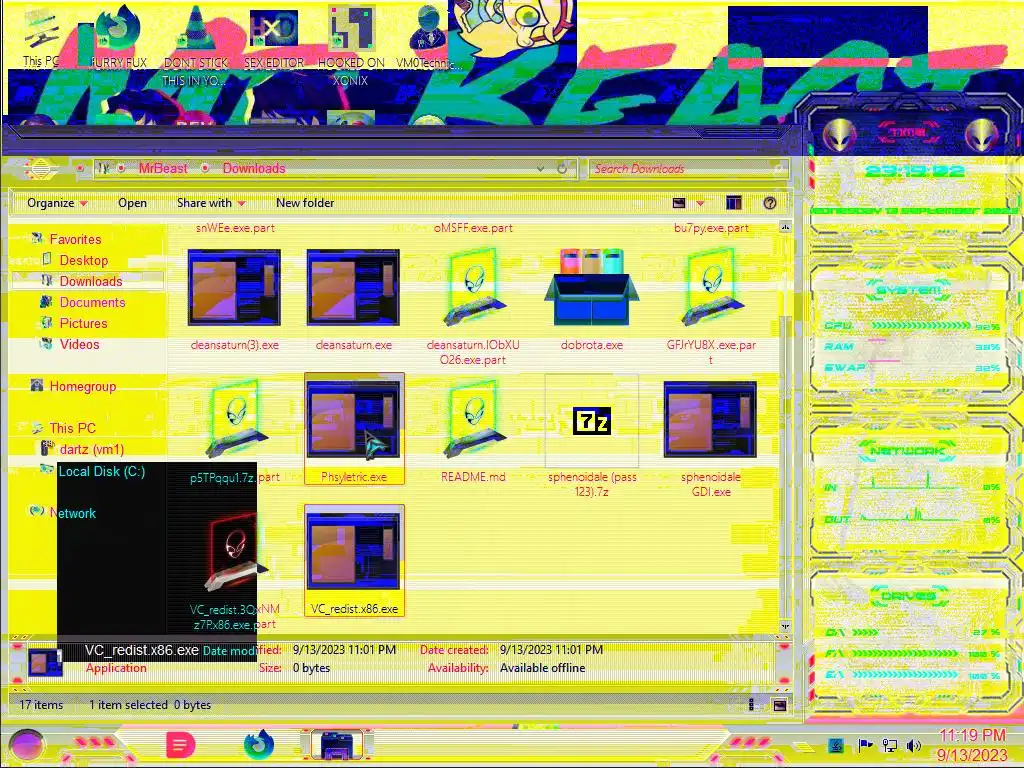
Task: Open the volume speaker tray icon
Action: 914,746
